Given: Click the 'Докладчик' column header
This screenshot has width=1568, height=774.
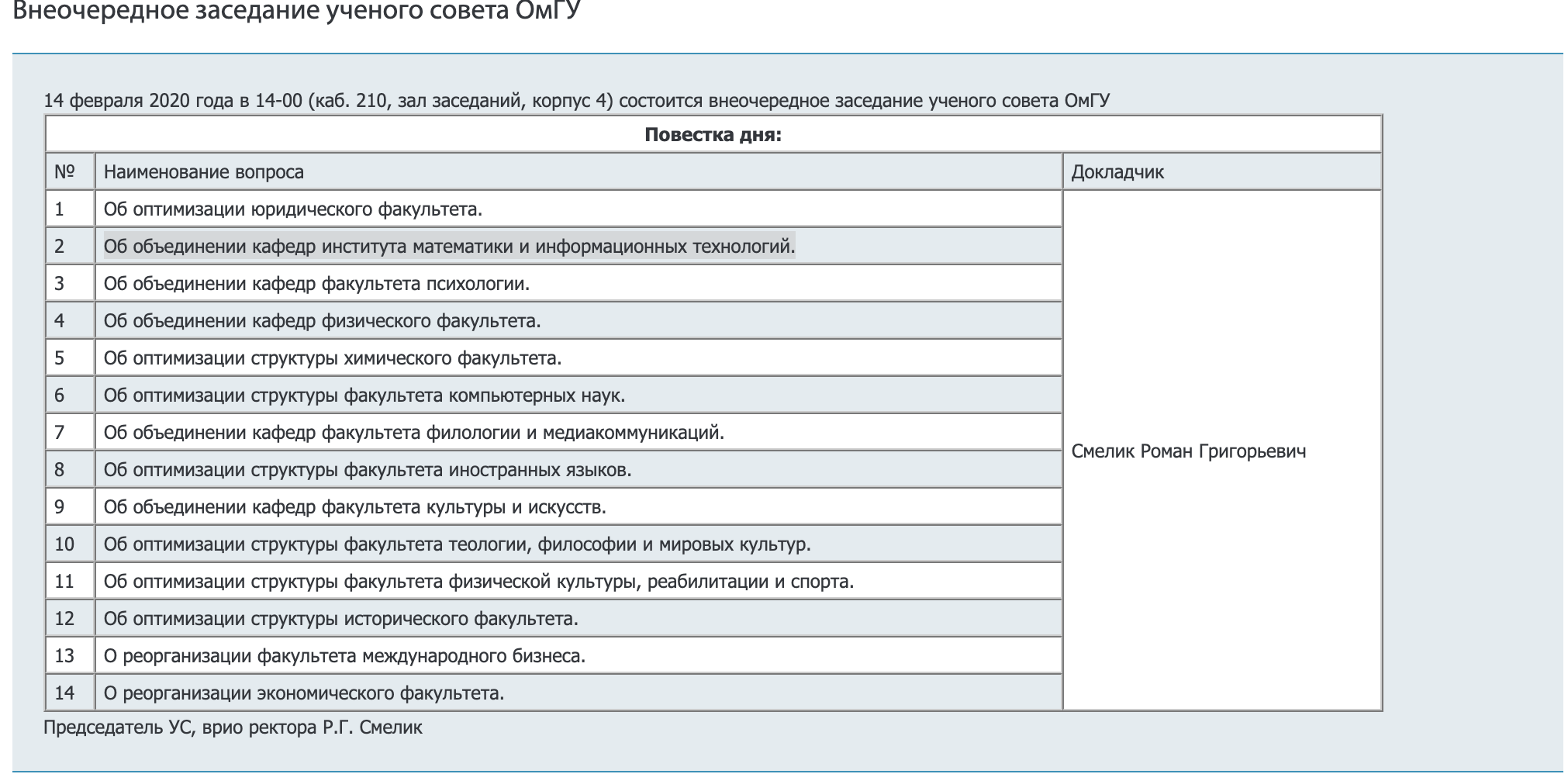Looking at the screenshot, I should [x=1222, y=171].
